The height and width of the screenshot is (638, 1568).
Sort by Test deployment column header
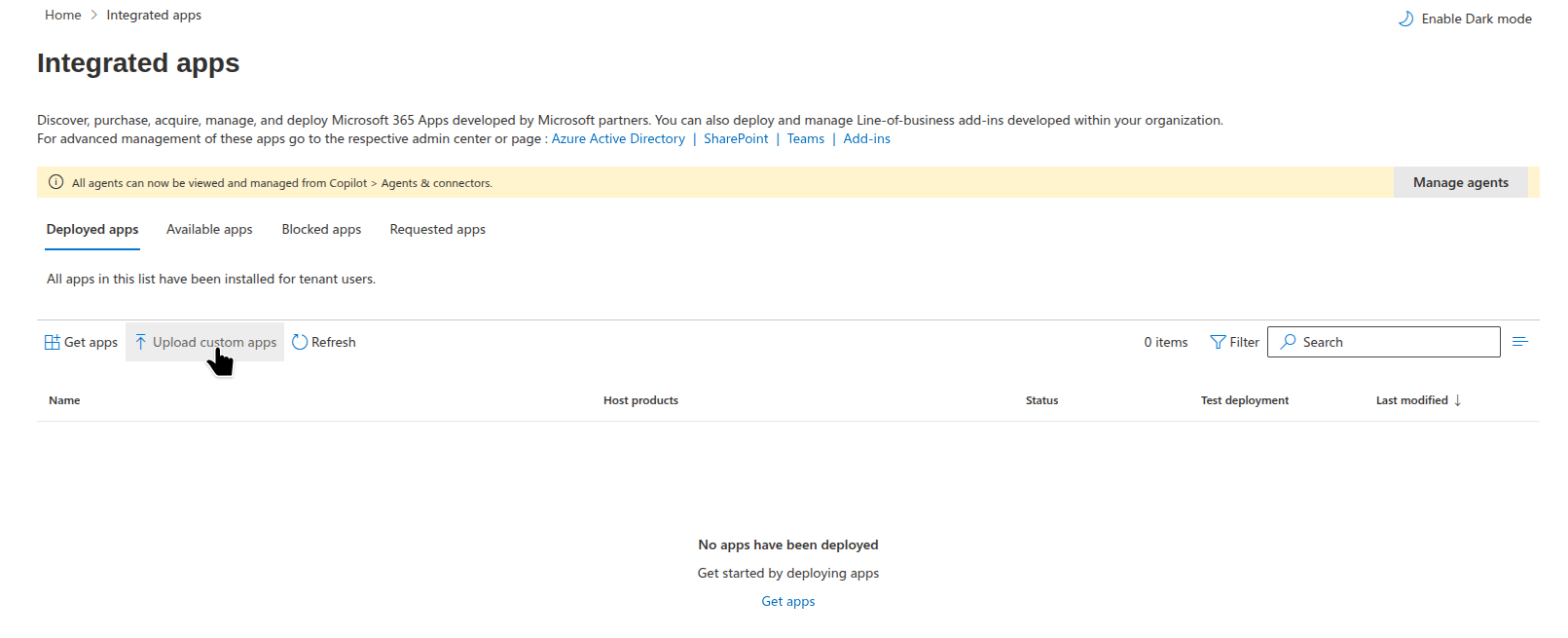tap(1245, 400)
